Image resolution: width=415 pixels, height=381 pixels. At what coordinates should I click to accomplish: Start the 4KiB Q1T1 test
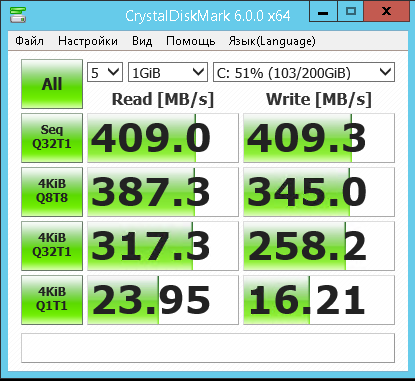(52, 300)
